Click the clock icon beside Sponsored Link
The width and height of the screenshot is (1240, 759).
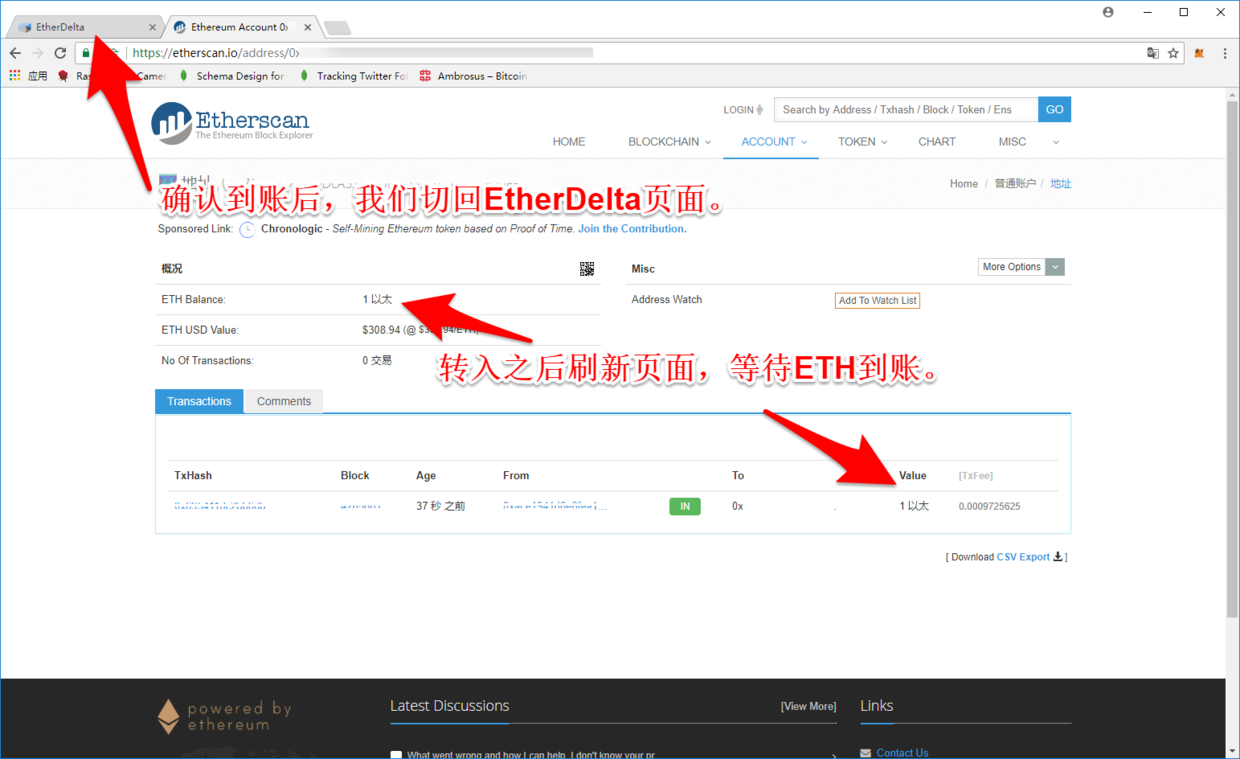coord(247,229)
